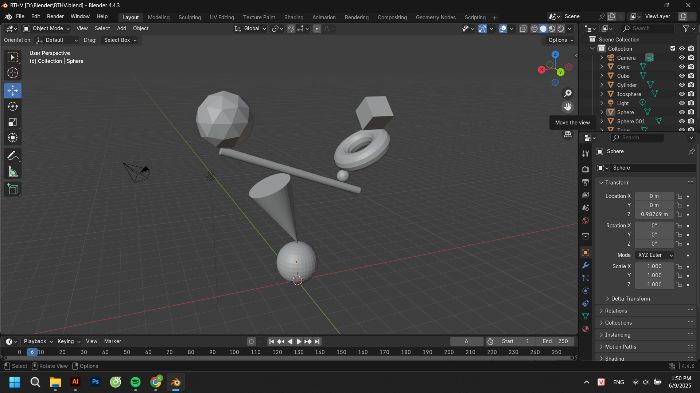Open the File menu
The height and width of the screenshot is (393, 700).
coord(20,17)
